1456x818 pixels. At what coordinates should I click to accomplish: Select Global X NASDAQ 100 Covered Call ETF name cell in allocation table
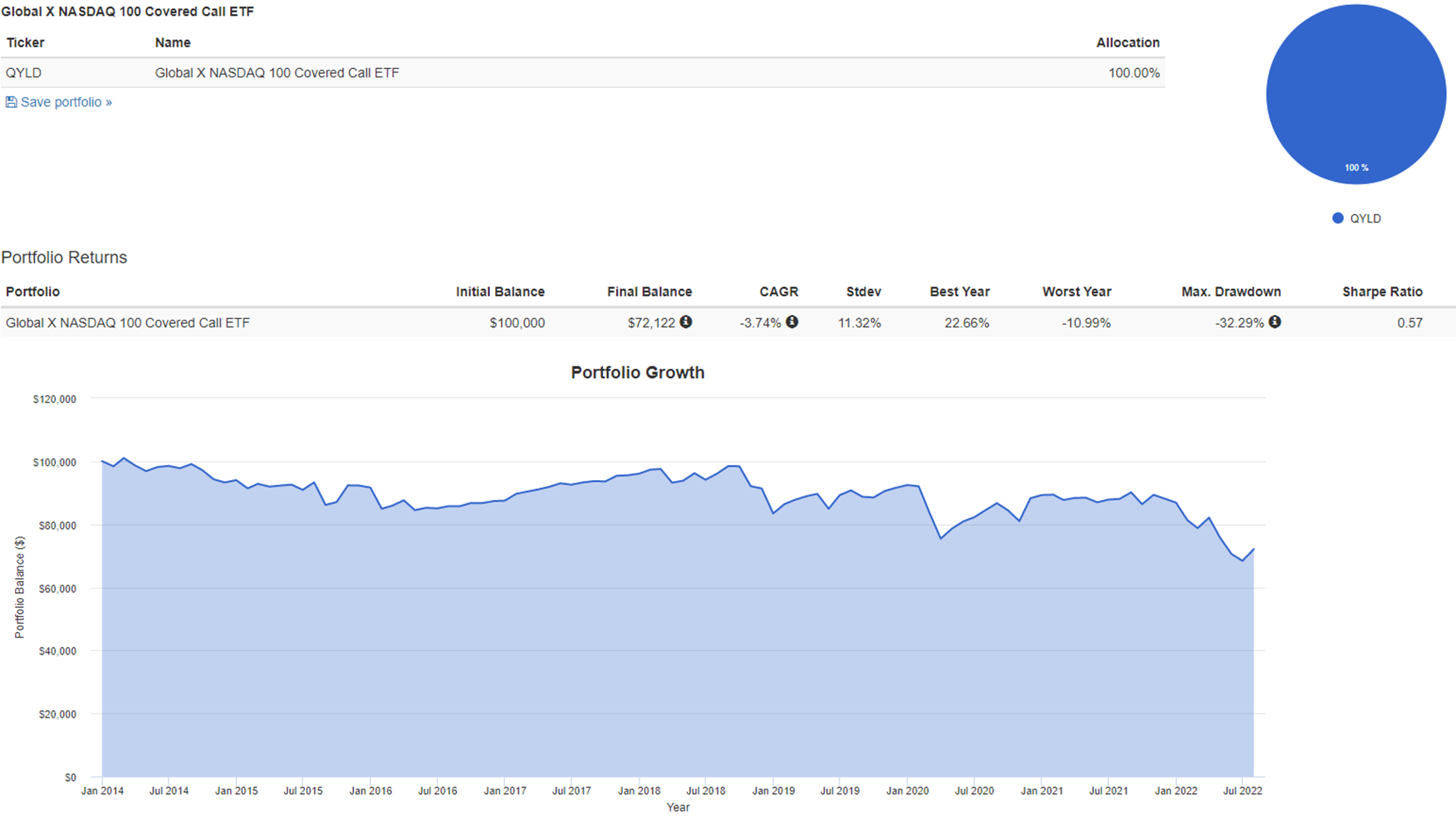pyautogui.click(x=277, y=73)
